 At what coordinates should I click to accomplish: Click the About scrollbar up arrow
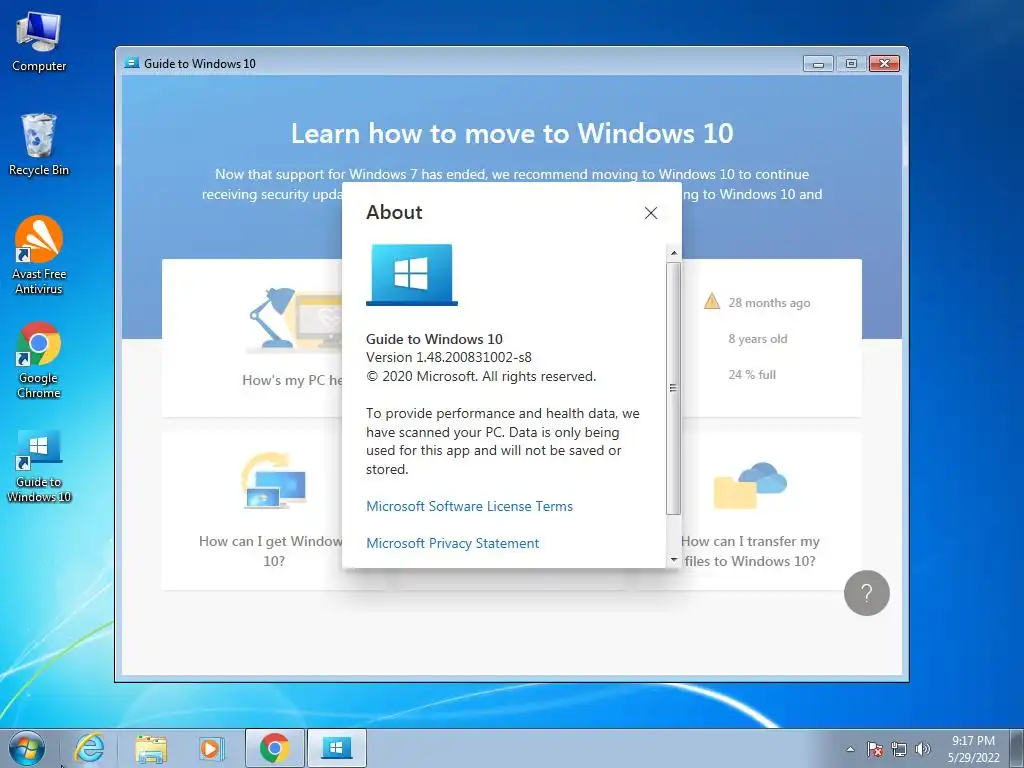[x=673, y=253]
